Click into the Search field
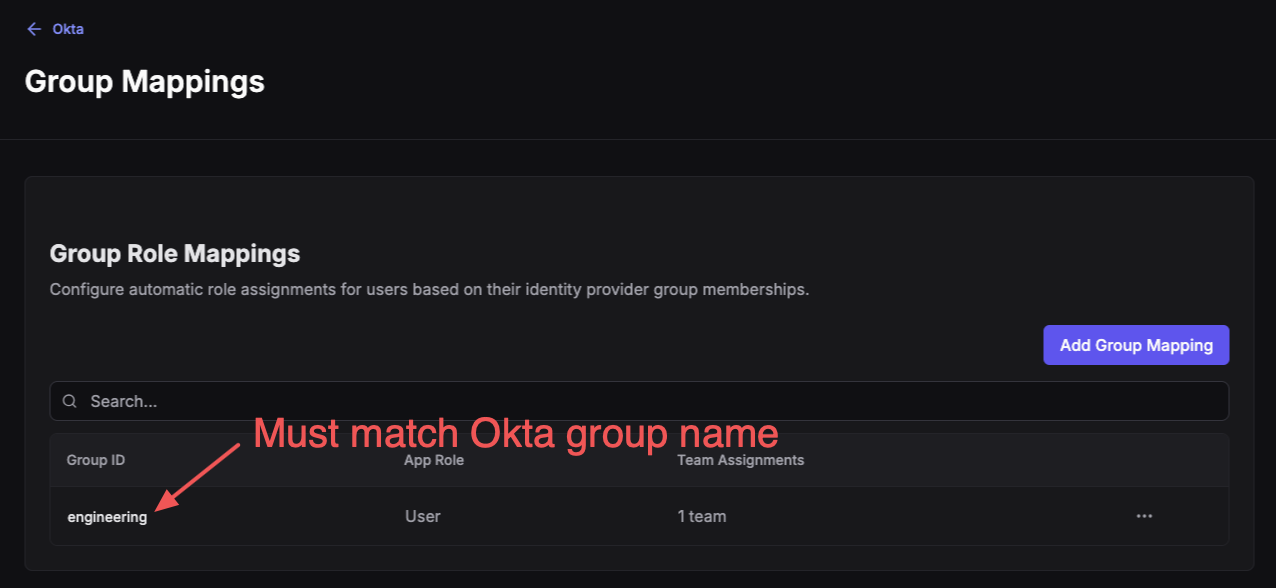Screen dimensions: 1276x588 [x=400, y=400]
